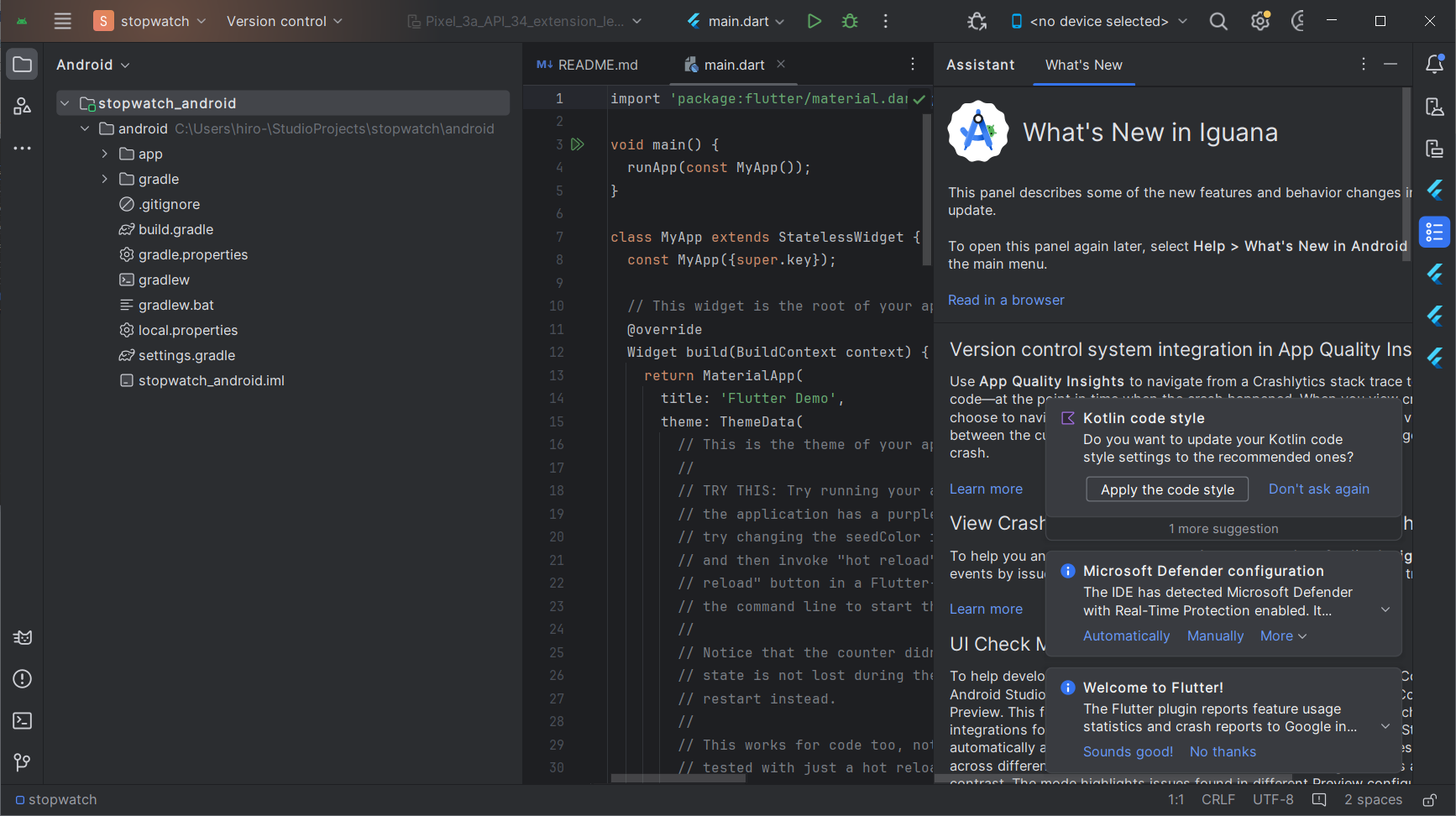Click the run gutter icon beside main()
The width and height of the screenshot is (1456, 816).
click(578, 144)
